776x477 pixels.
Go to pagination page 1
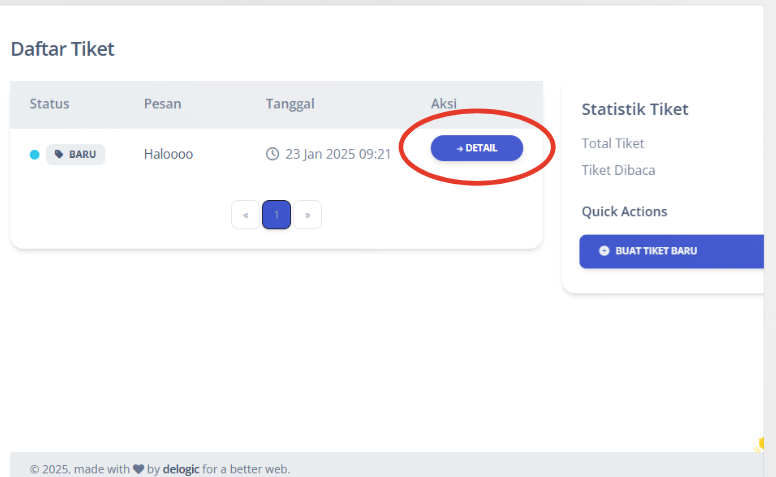276,215
